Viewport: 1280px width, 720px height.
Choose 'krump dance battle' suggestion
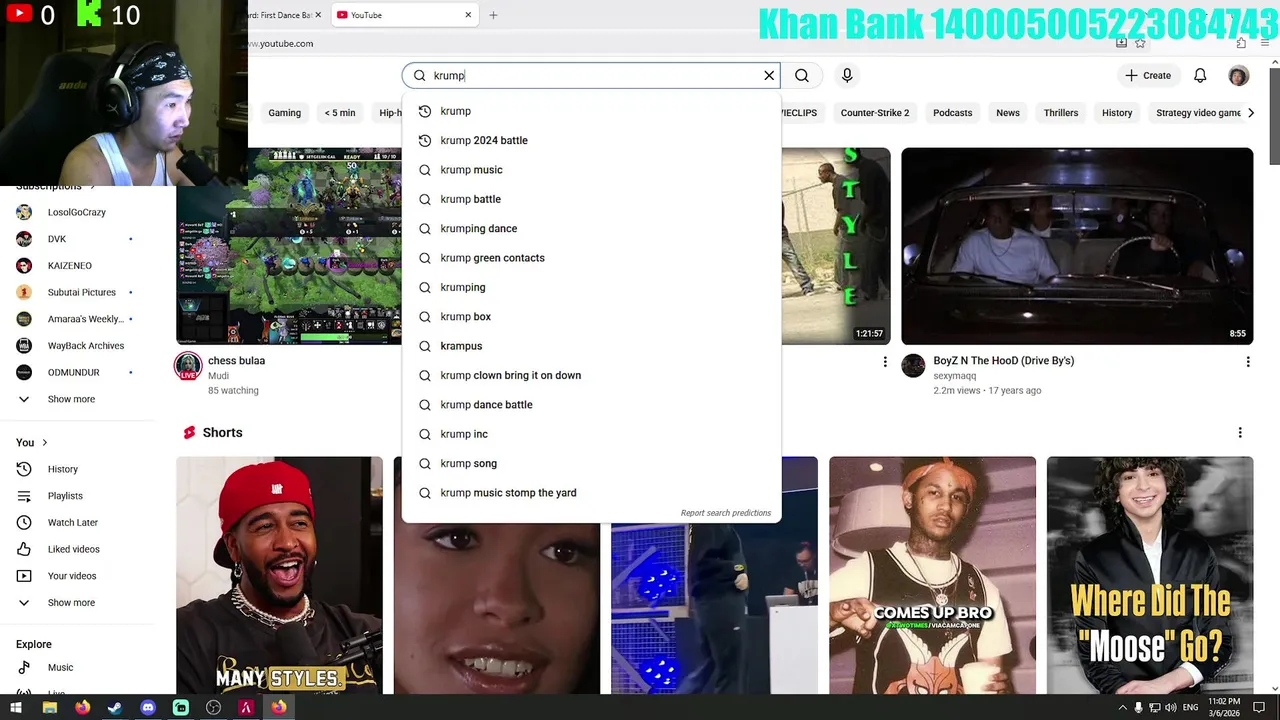click(590, 405)
